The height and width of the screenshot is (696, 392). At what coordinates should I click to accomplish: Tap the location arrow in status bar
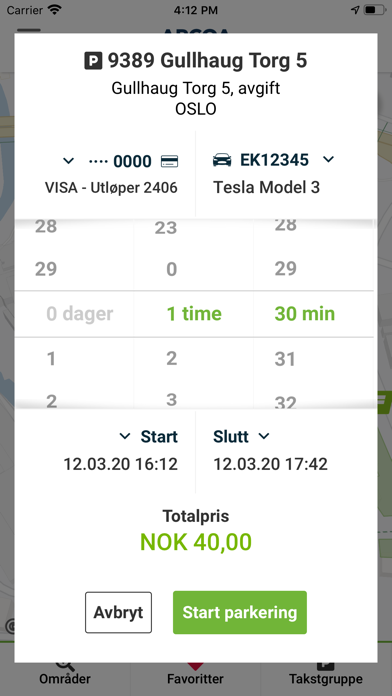click(355, 10)
